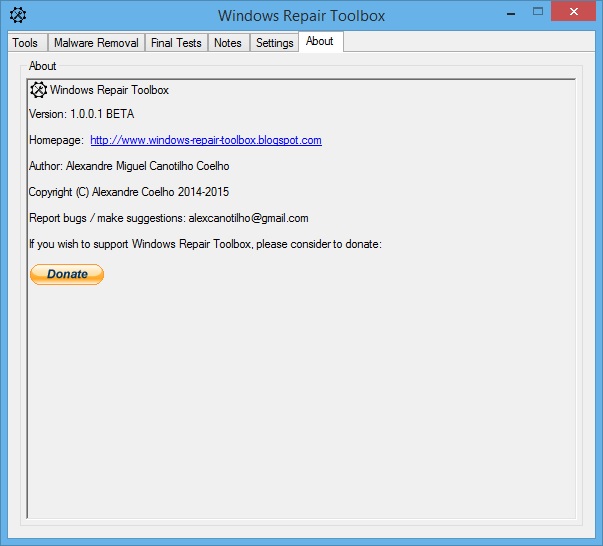Screen dimensions: 603x546
Task: Click the window title 'Windows Repair Toolbox'
Action: coord(302,16)
